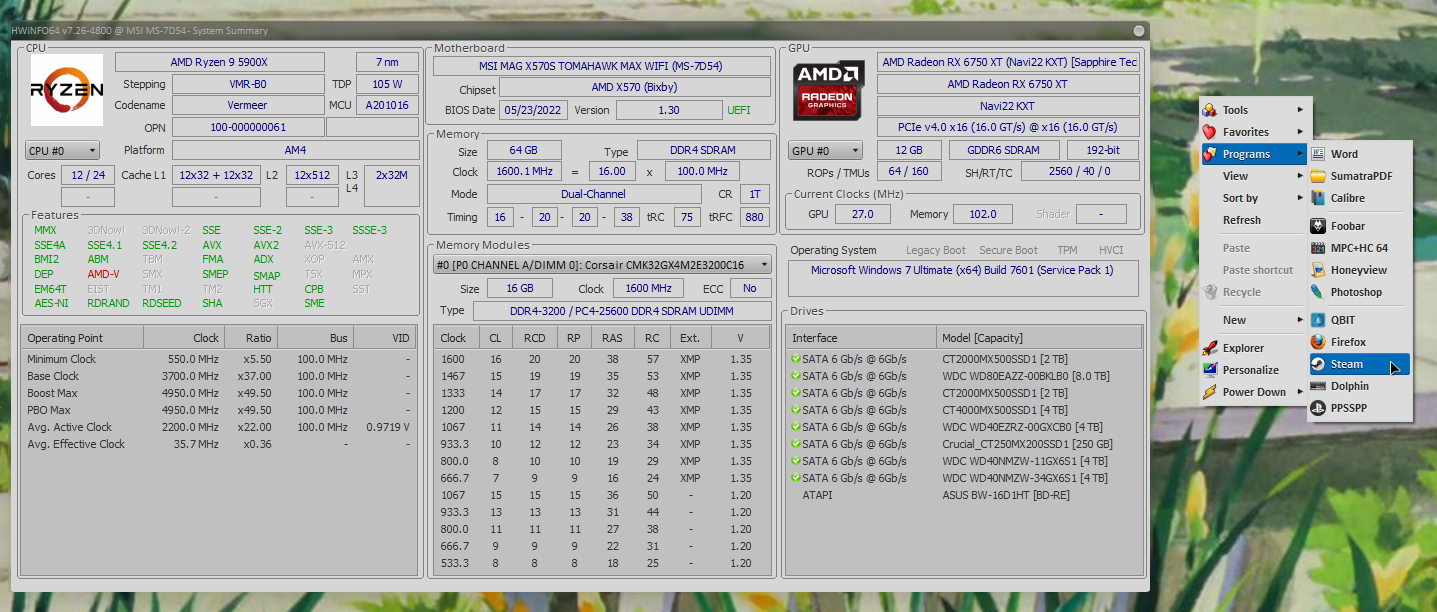Image resolution: width=1437 pixels, height=612 pixels.
Task: Launch Steam from Programs submenu
Action: tap(1359, 364)
